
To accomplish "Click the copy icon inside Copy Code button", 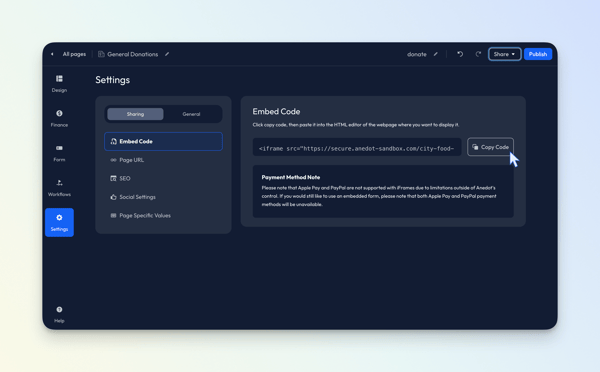I will pyautogui.click(x=475, y=147).
